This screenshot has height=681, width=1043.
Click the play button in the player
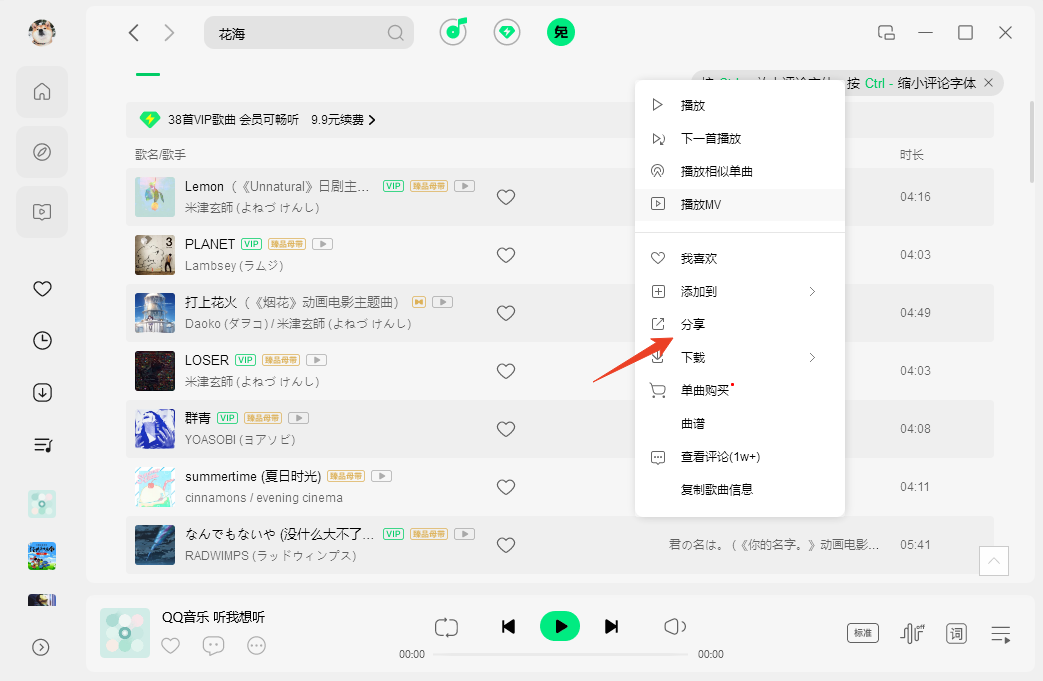tap(560, 626)
